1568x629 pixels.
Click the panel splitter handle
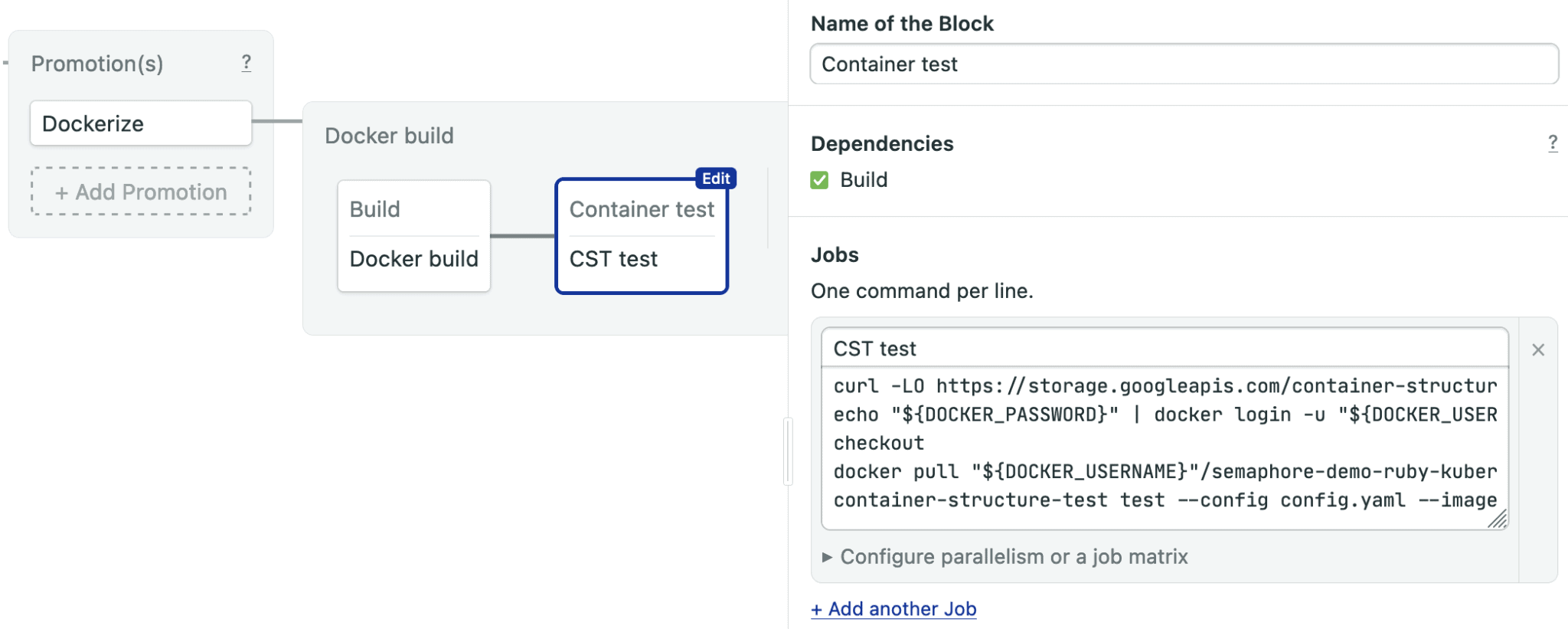tap(788, 451)
